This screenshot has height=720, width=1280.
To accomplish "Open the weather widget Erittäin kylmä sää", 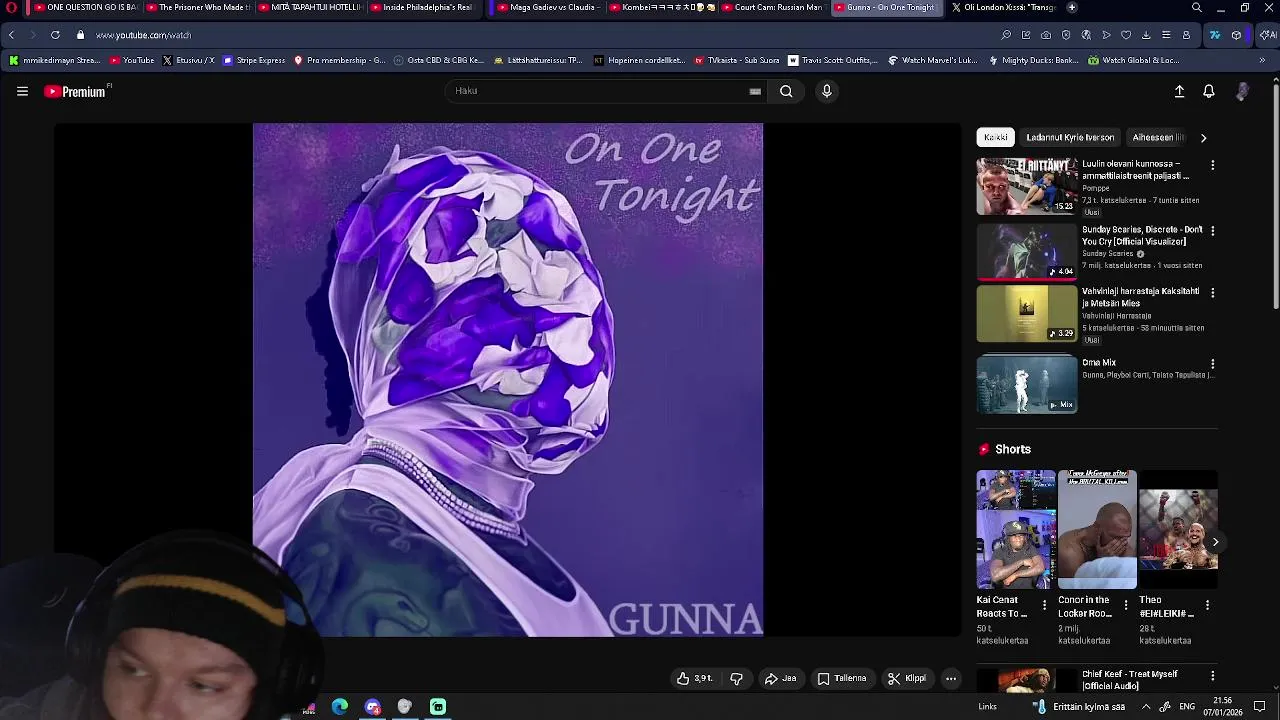I will coord(1080,707).
